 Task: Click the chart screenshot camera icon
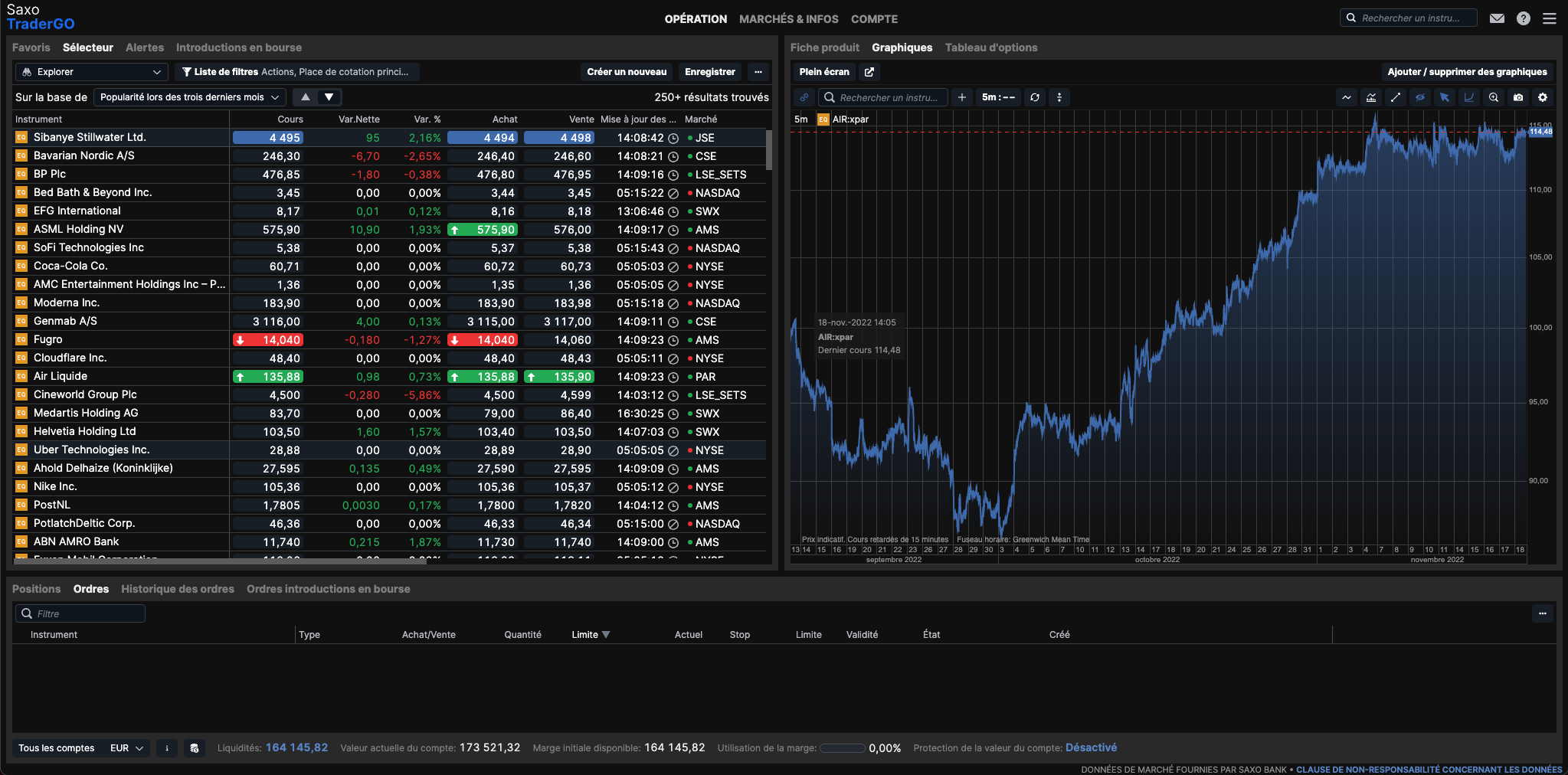pos(1517,97)
